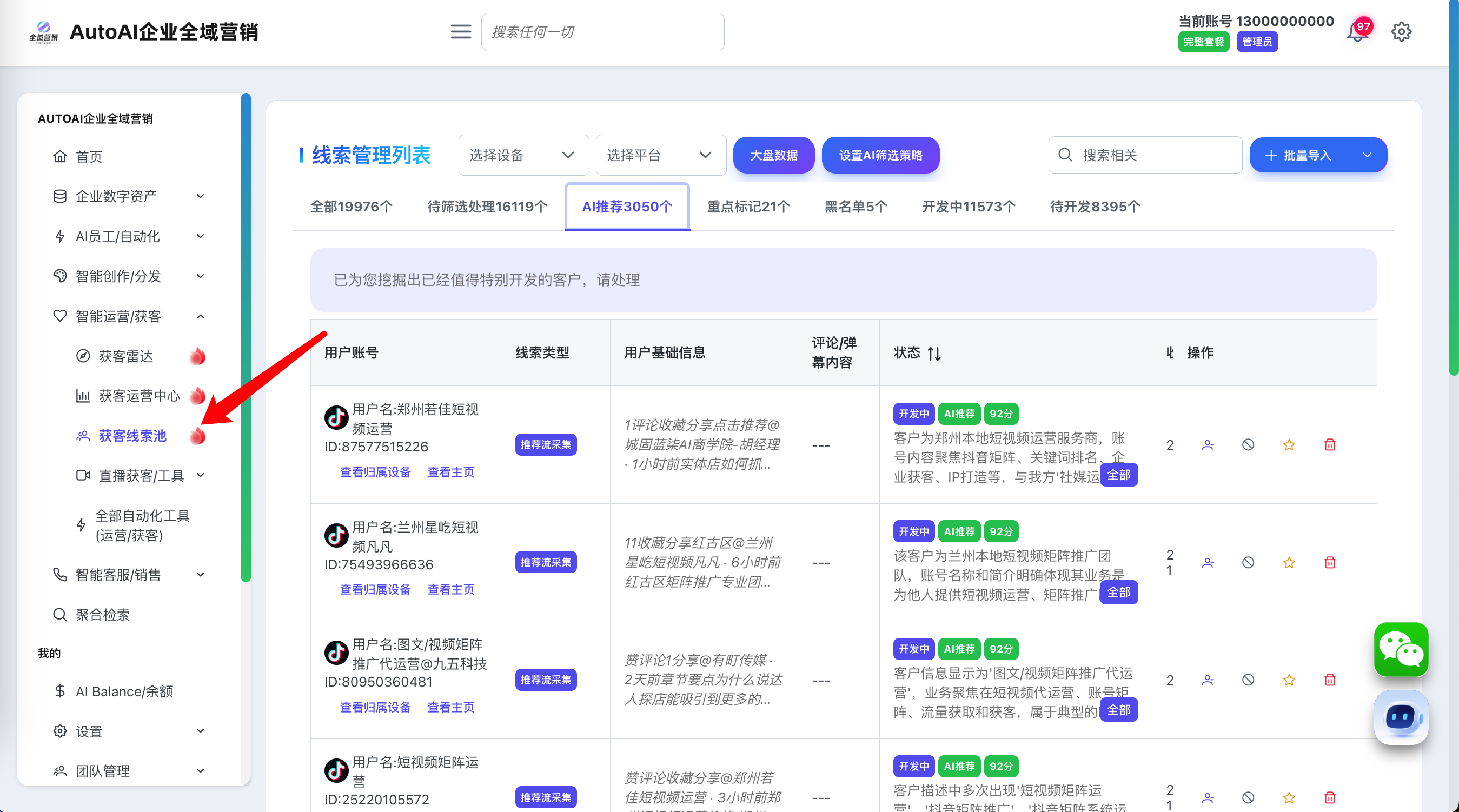Click the green WeChat floating icon
The width and height of the screenshot is (1459, 812).
click(1401, 649)
